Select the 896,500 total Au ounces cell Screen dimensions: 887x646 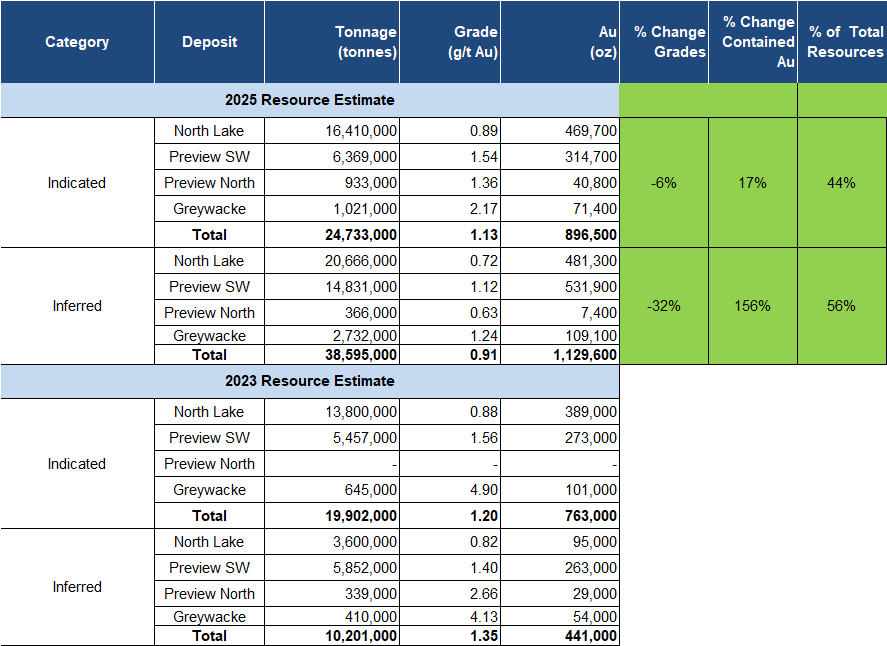pos(559,235)
